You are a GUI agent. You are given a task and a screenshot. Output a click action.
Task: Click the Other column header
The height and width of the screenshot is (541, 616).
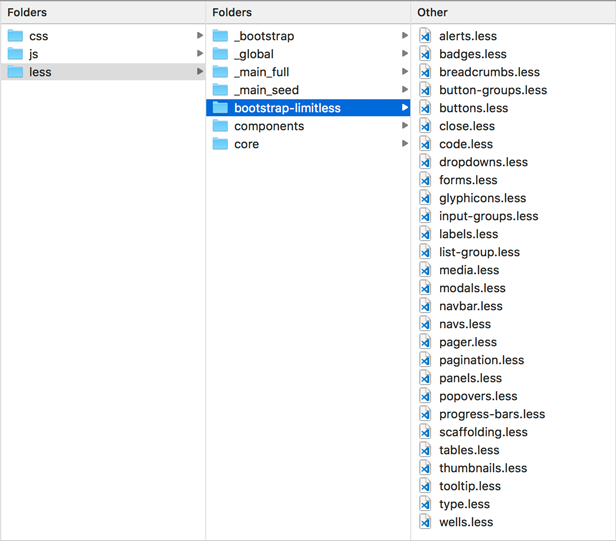[433, 12]
